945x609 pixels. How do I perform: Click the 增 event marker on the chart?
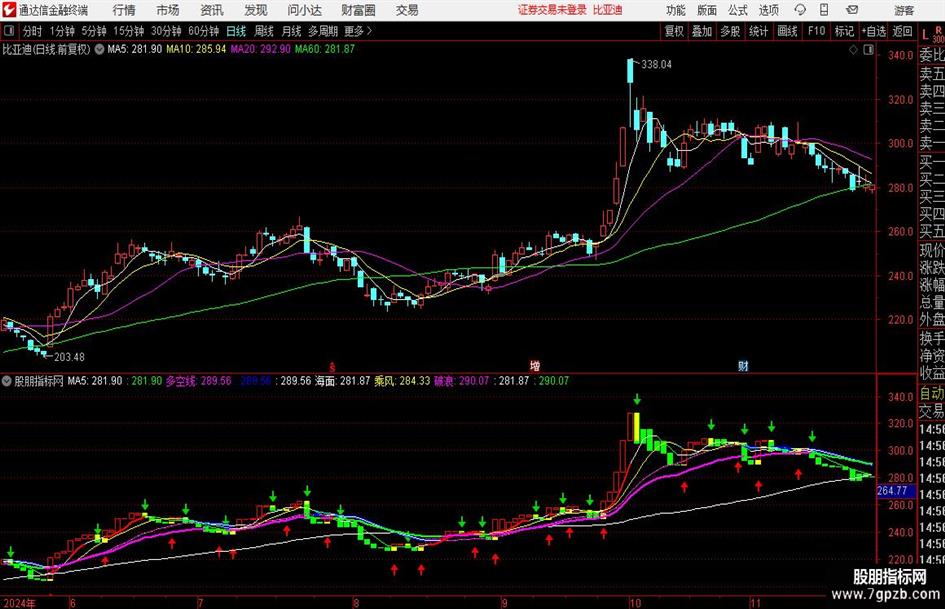pyautogui.click(x=535, y=366)
